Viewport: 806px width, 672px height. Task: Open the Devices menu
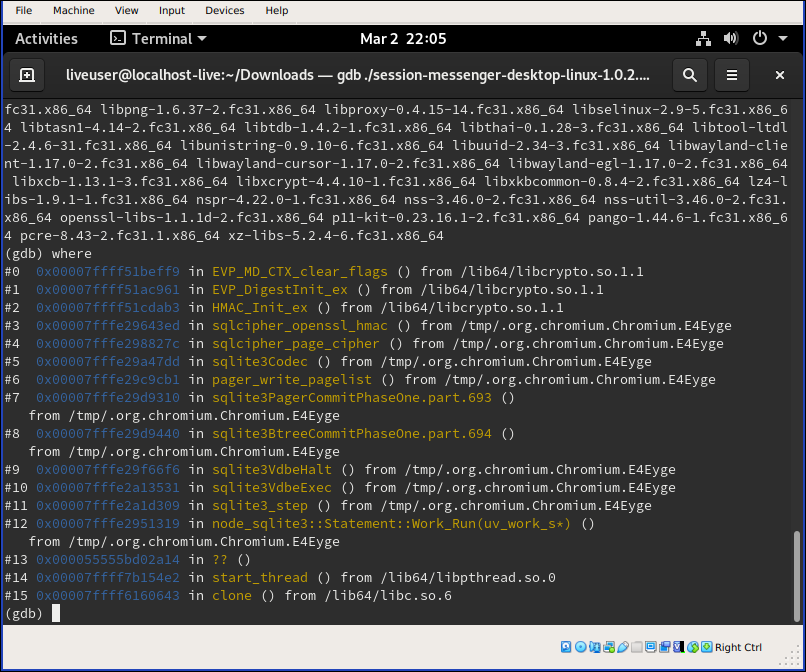click(224, 10)
